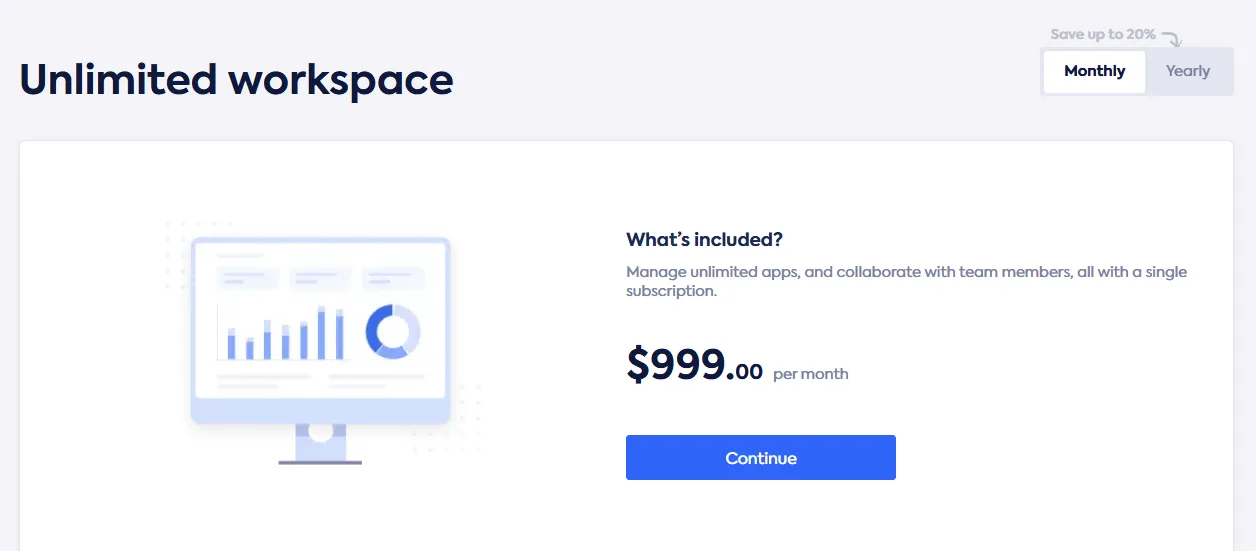The image size is (1256, 551).
Task: Click the Unlimited workspace heading
Action: 236,80
